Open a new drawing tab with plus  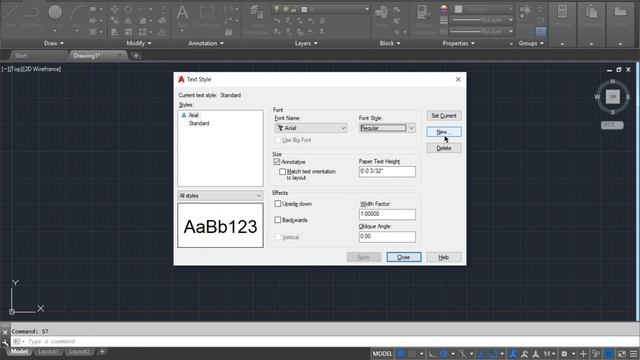[136, 56]
